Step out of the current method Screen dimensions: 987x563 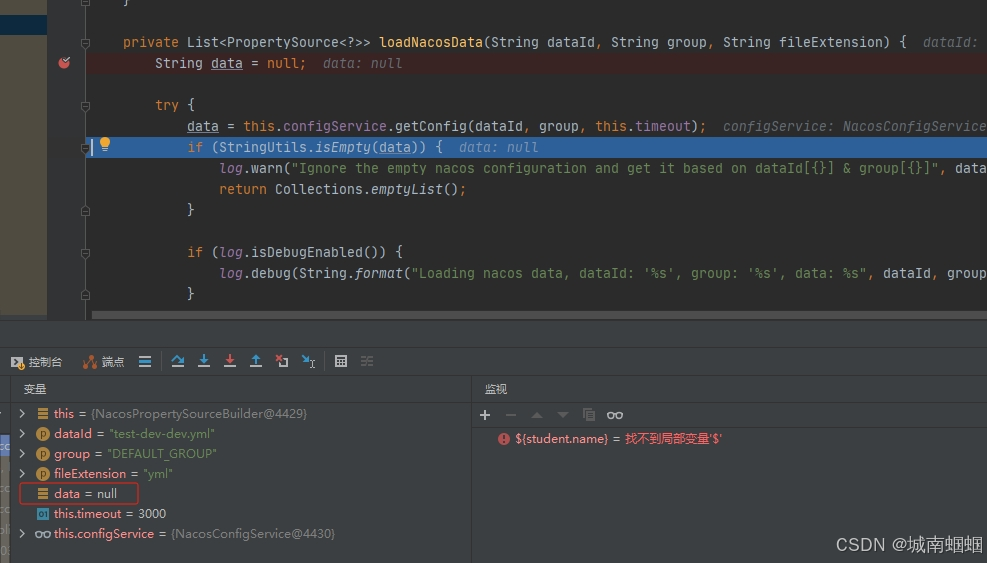pyautogui.click(x=256, y=361)
